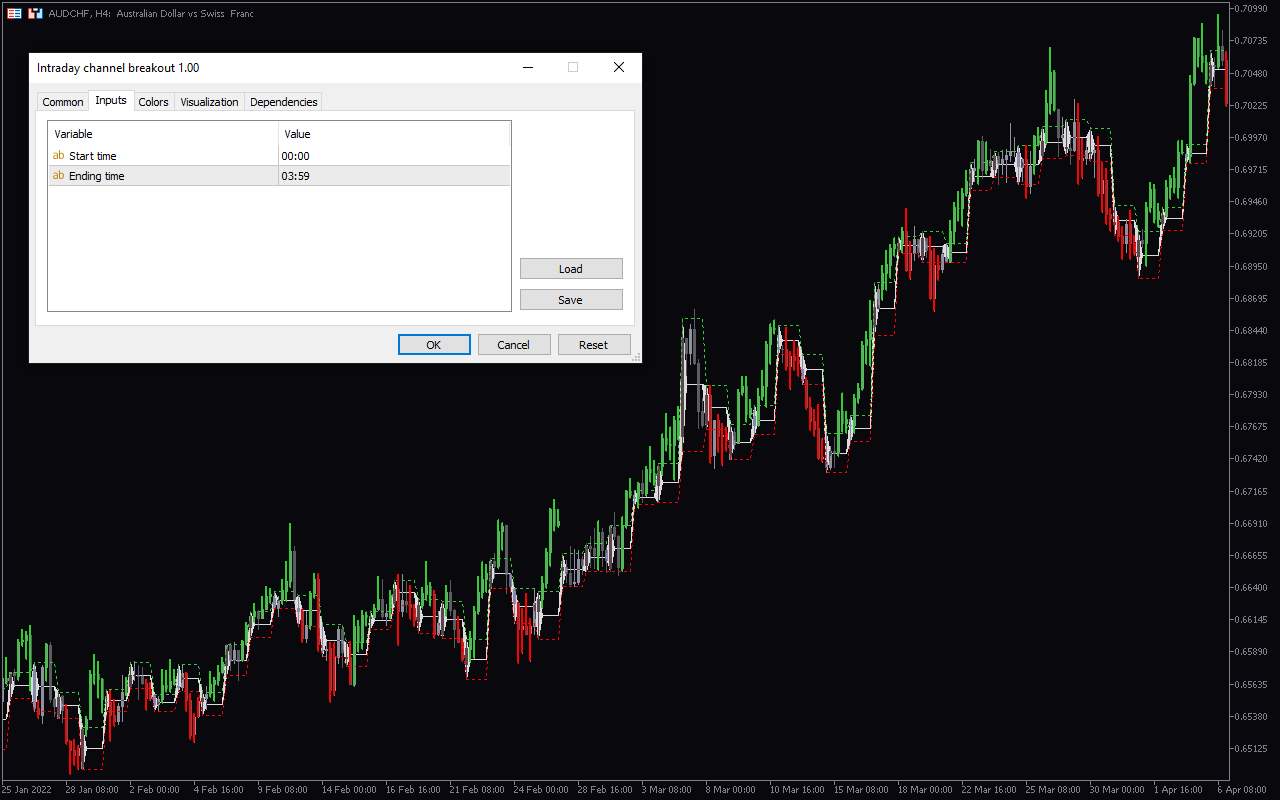Click the Reset button
Screen dimensions: 1280x800
594,344
